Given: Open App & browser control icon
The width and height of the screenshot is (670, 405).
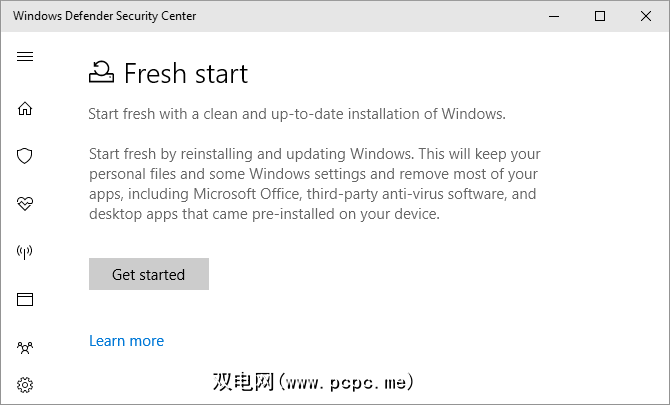Looking at the screenshot, I should pos(25,299).
